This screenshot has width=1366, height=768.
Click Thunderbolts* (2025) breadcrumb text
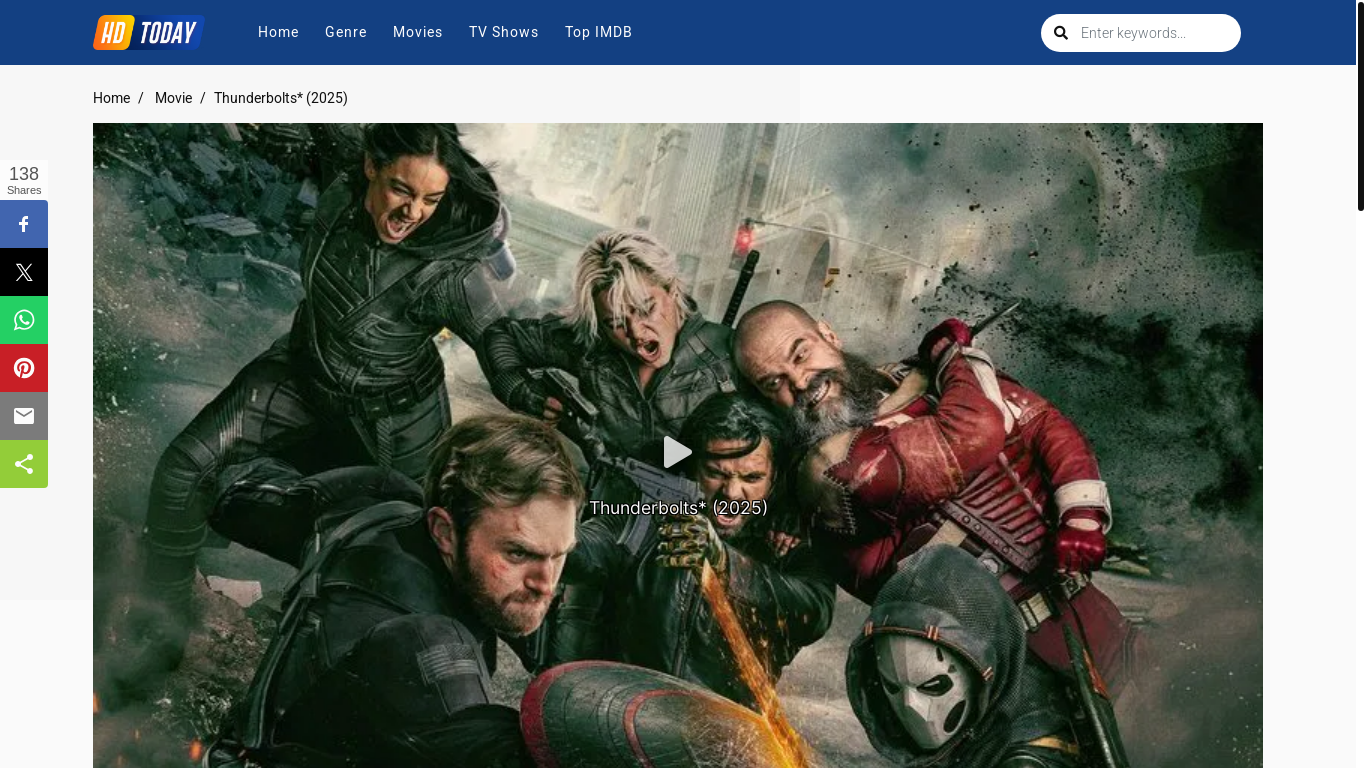(x=281, y=98)
